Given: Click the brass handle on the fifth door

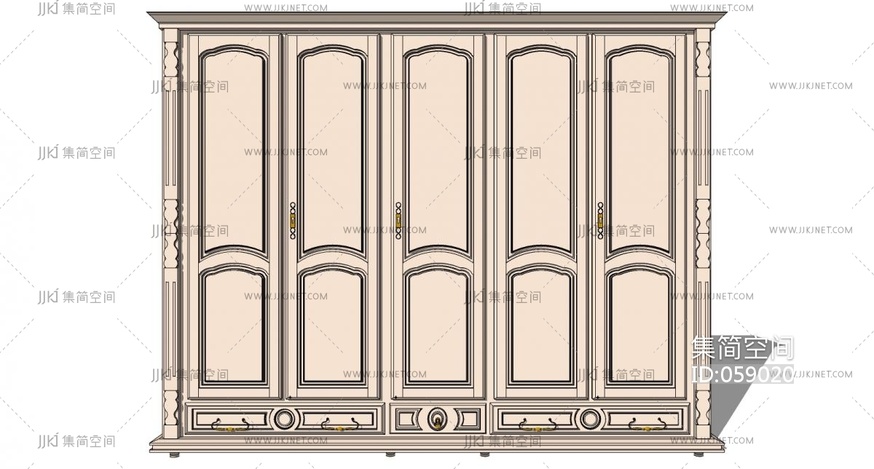Looking at the screenshot, I should (600, 220).
